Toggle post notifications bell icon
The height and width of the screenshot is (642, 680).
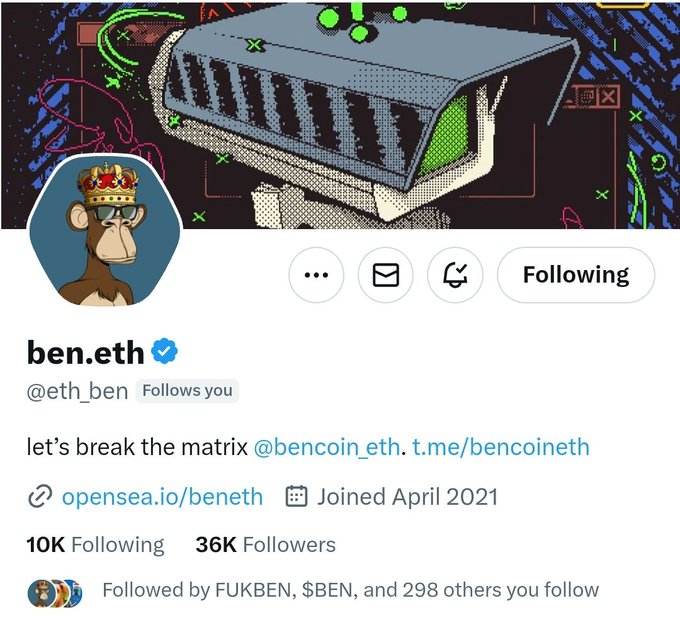coord(455,275)
